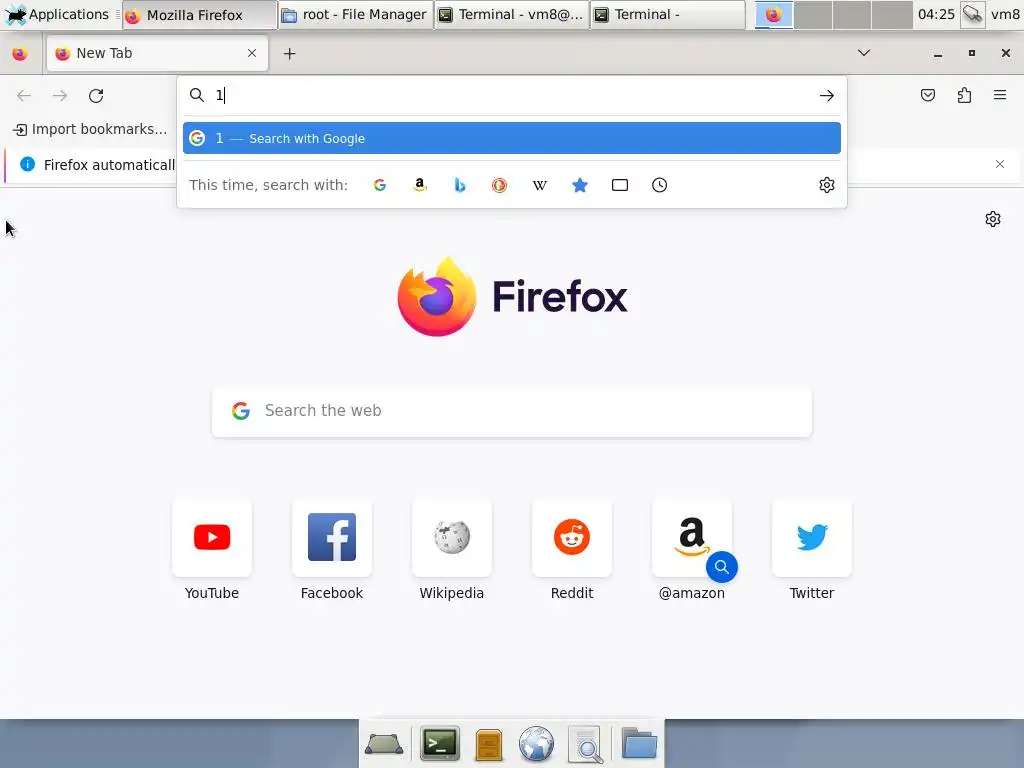Go forward to the next page
1024x768 pixels.
coord(60,96)
